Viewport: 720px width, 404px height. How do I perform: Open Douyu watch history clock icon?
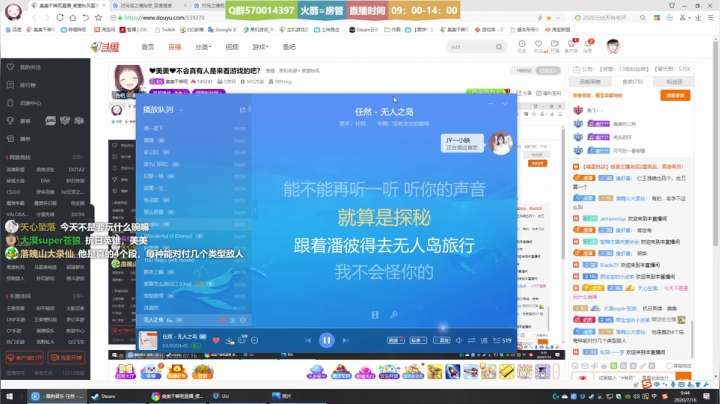point(522,44)
